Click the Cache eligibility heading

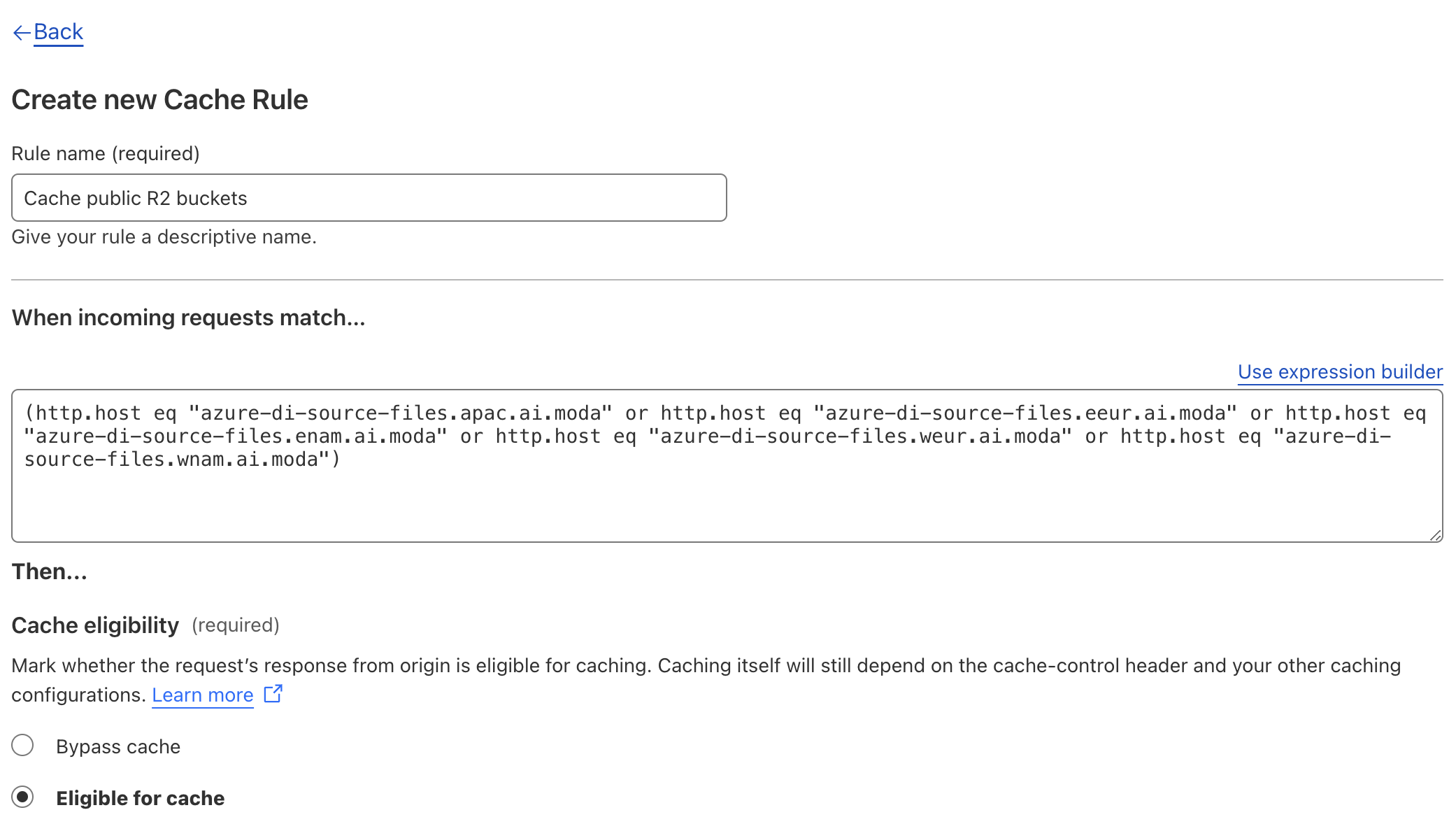(95, 625)
